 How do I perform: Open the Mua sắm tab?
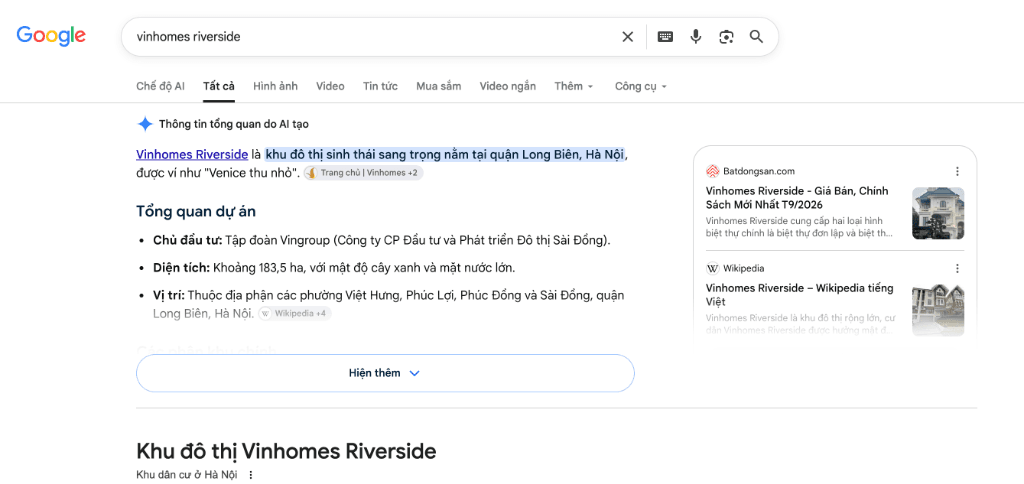[x=439, y=86]
